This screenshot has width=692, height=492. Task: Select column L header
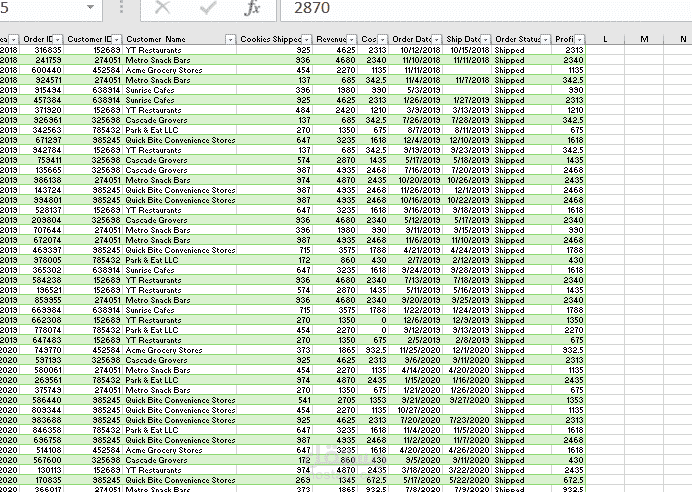pyautogui.click(x=605, y=39)
